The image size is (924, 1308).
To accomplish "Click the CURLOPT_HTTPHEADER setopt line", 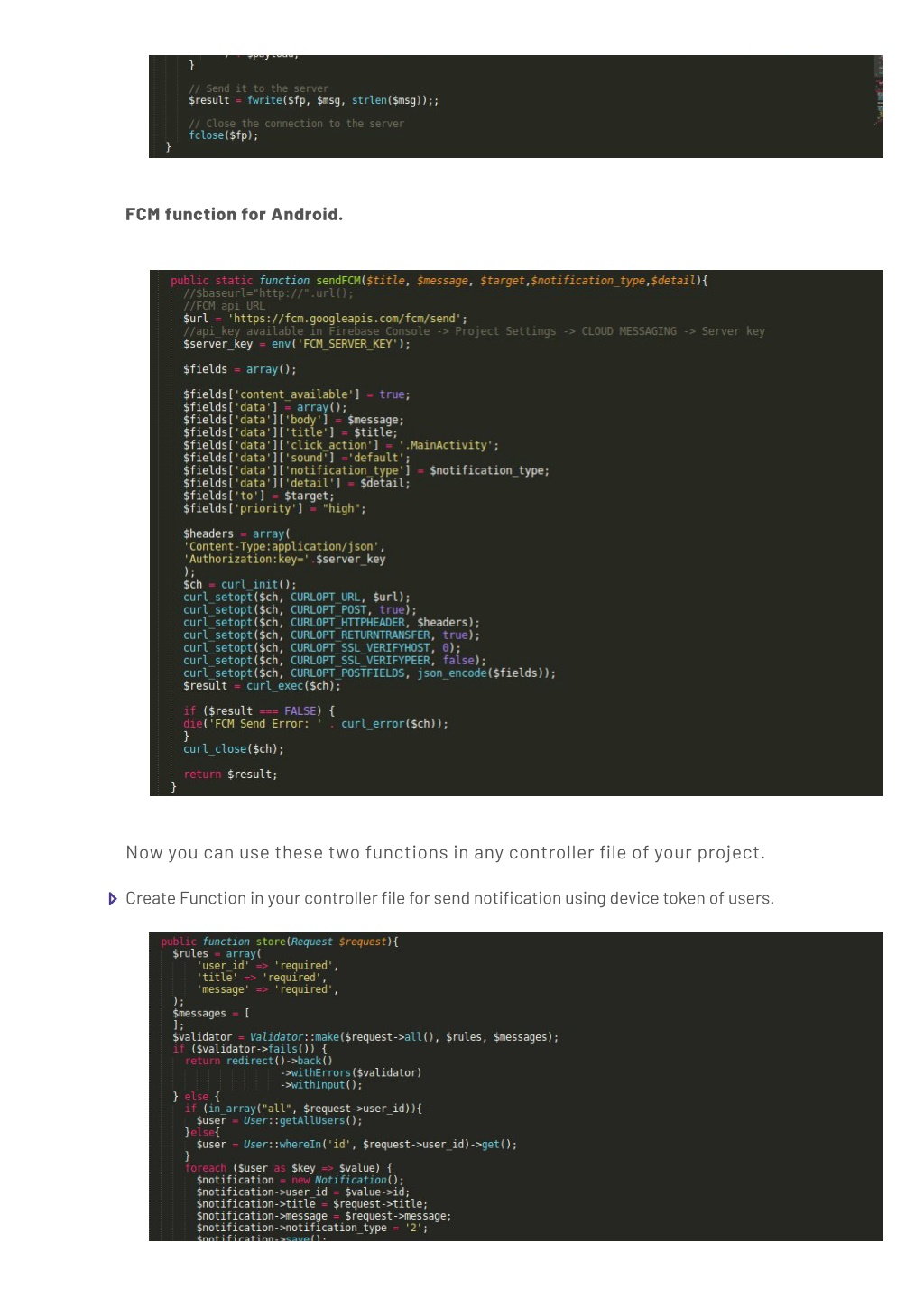I will point(331,622).
